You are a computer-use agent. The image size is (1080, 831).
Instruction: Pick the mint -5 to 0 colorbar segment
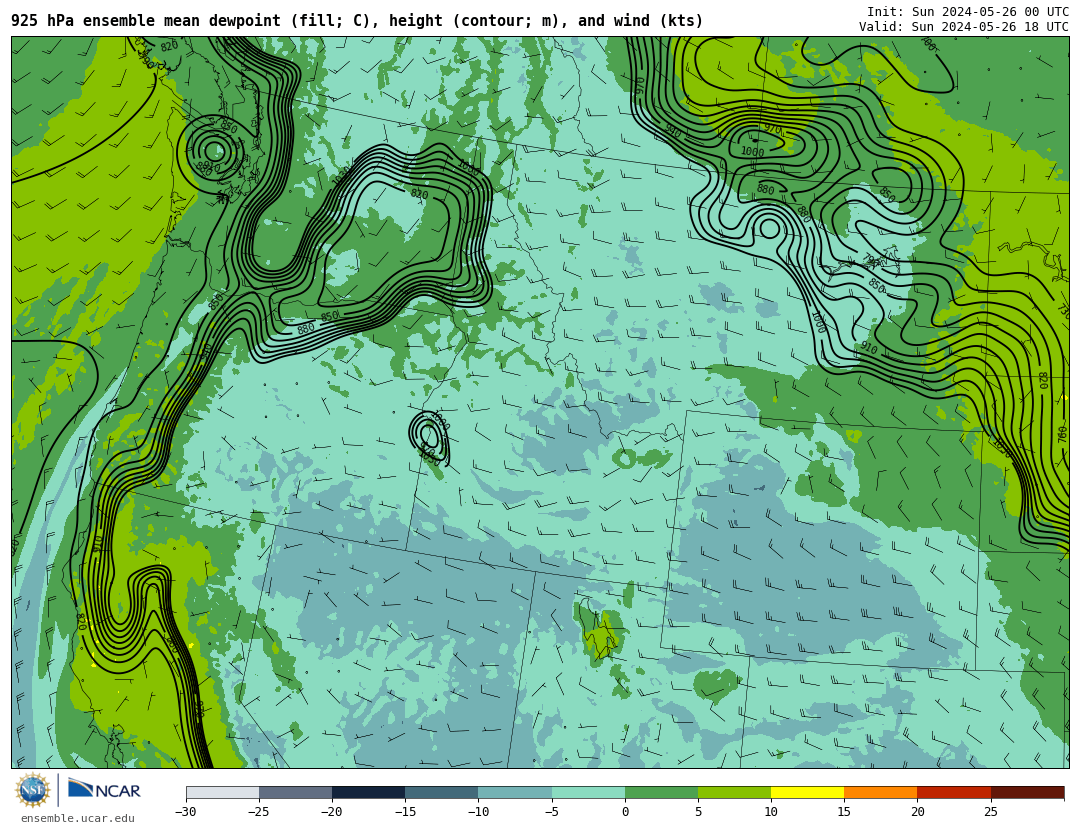click(588, 792)
